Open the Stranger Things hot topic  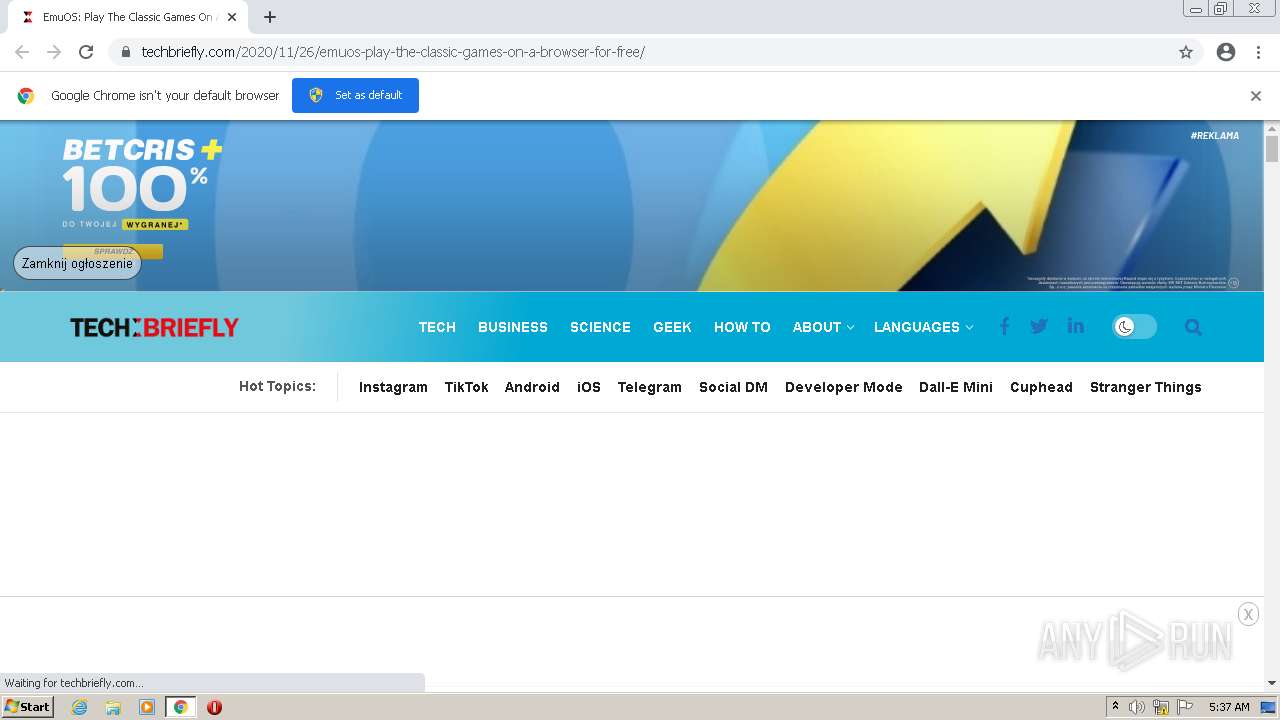tap(1146, 387)
